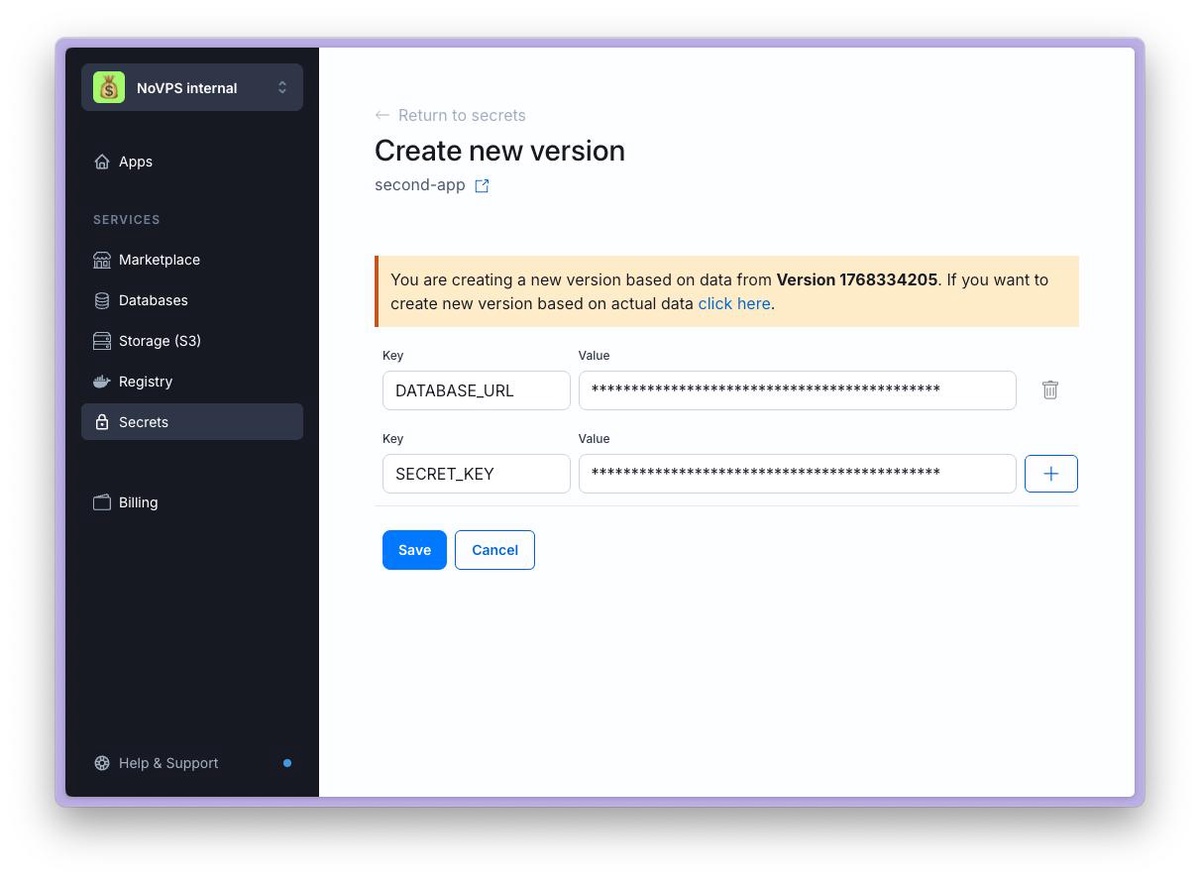Delete the DATABASE_URL row with trash icon
The height and width of the screenshot is (880, 1200).
point(1050,391)
